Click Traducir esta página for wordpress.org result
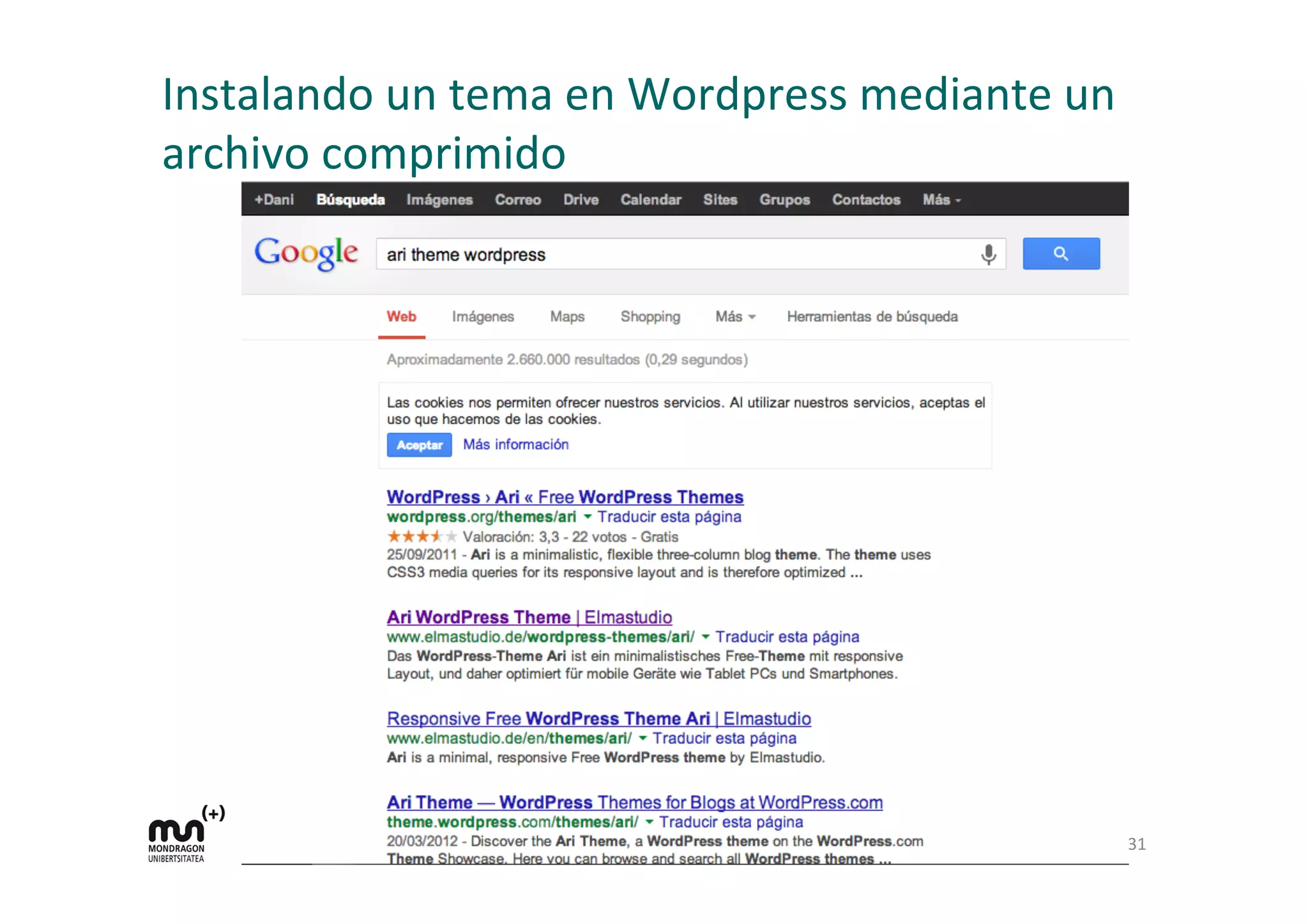 669,517
